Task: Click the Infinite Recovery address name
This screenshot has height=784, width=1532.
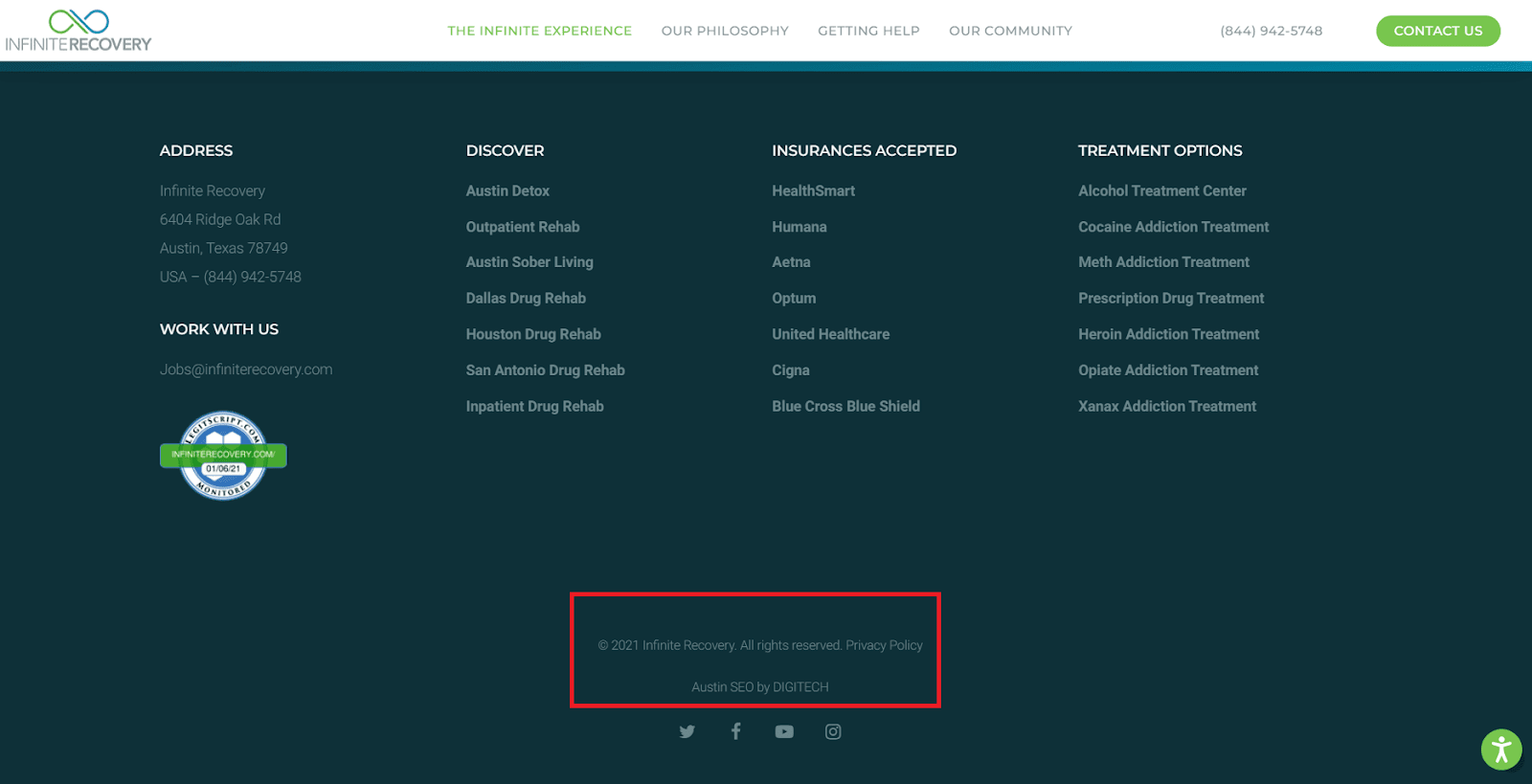Action: 213,190
